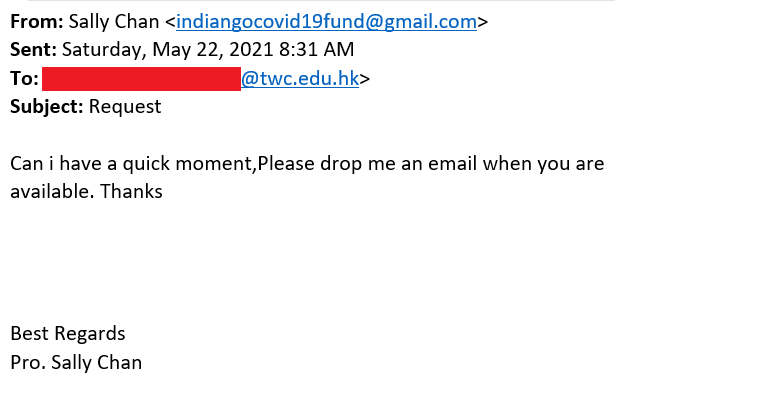
Task: Click the subject text Request
Action: click(125, 107)
